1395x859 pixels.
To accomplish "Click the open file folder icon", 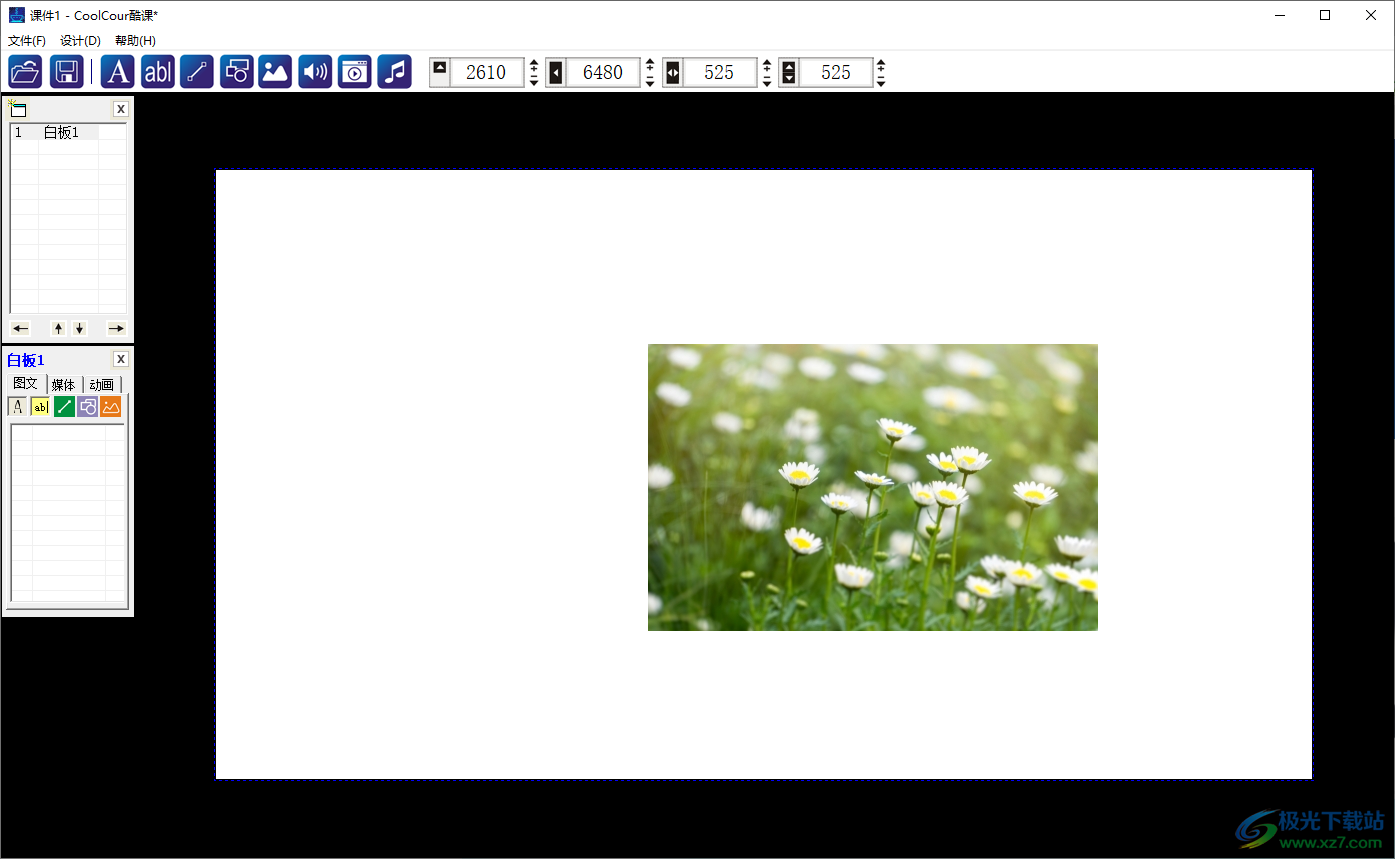I will pos(25,72).
